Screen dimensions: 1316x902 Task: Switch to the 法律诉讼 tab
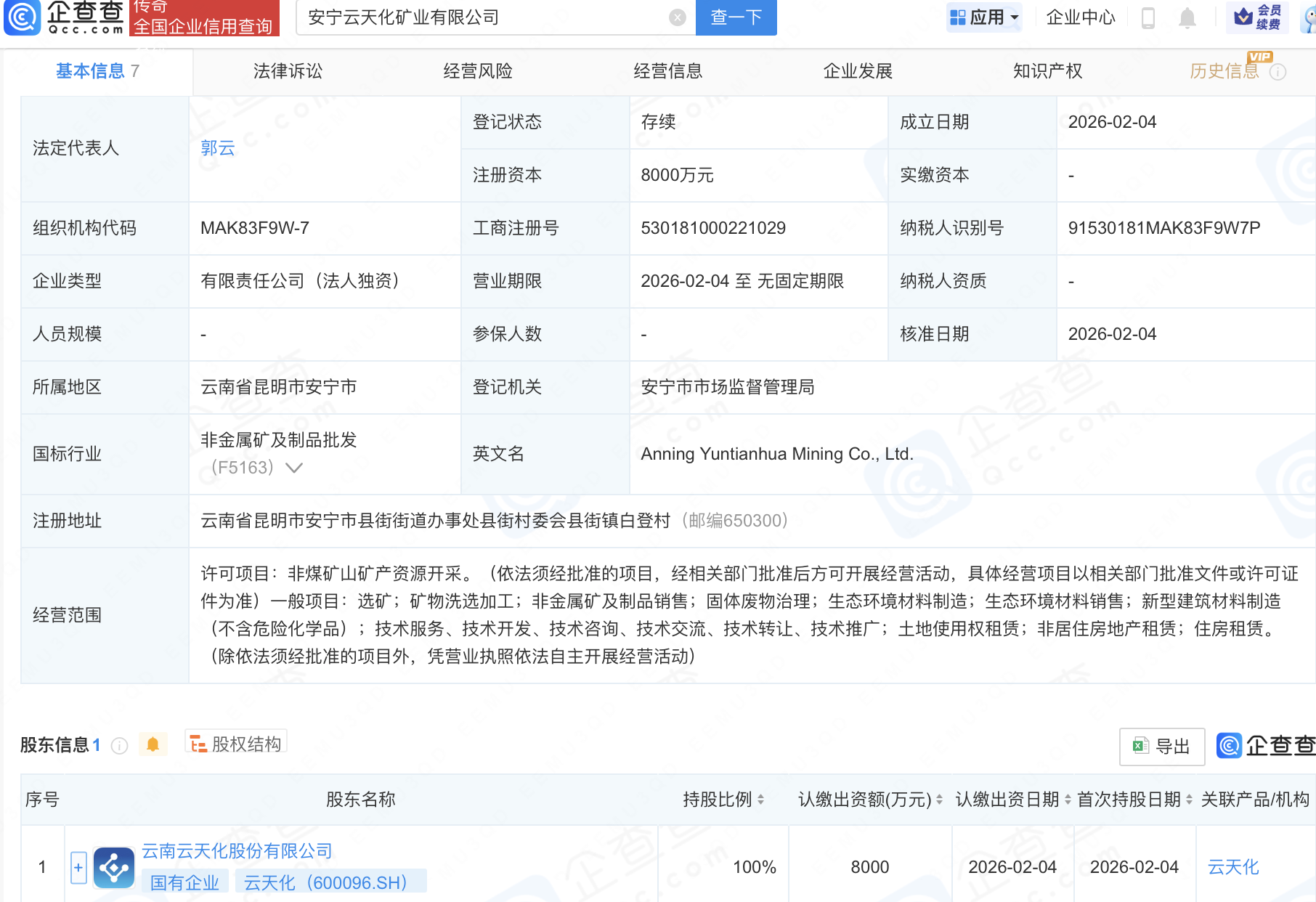coord(288,71)
